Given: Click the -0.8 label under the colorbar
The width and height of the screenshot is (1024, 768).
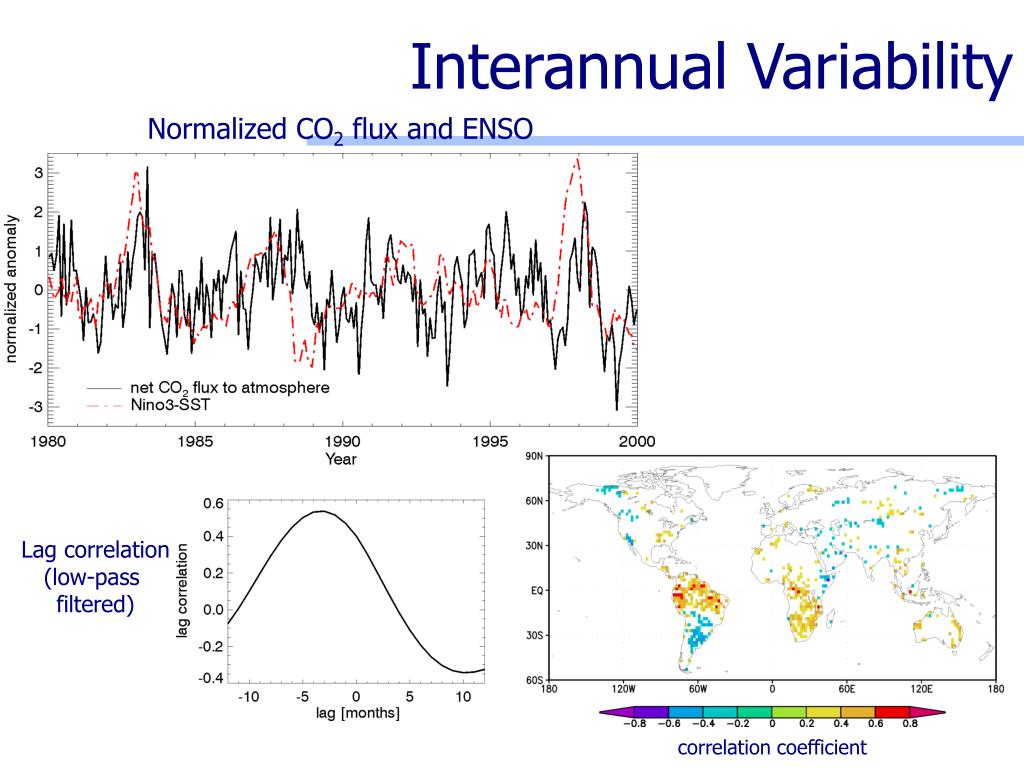Looking at the screenshot, I should click(635, 724).
